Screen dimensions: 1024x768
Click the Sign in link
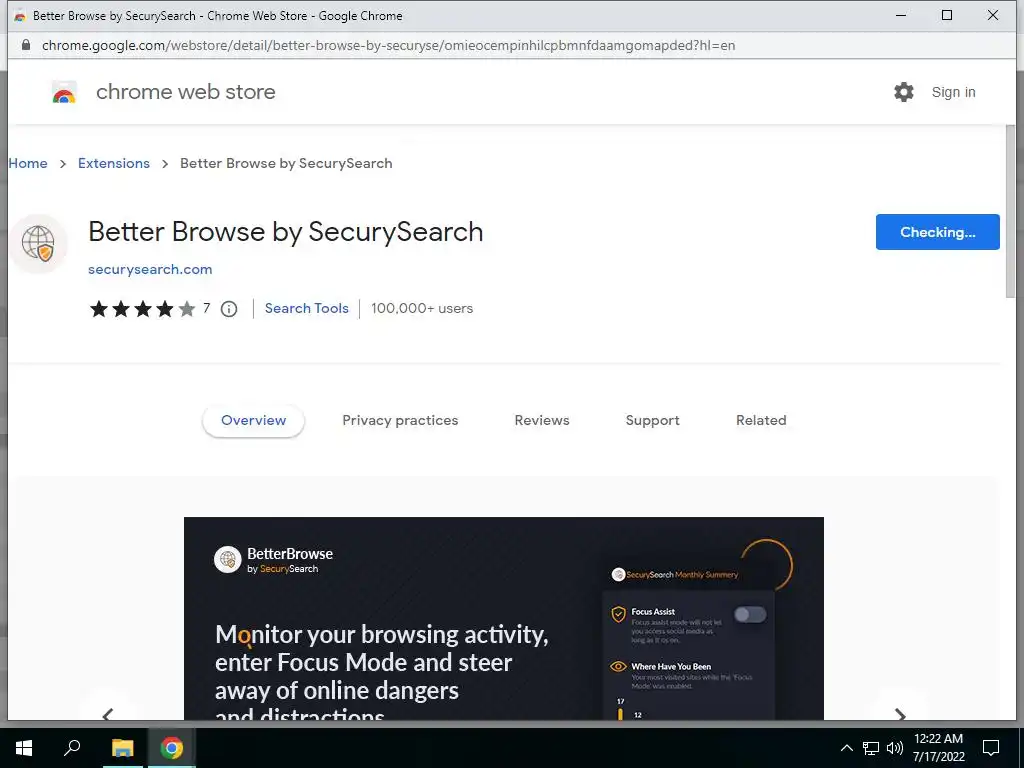pos(953,92)
